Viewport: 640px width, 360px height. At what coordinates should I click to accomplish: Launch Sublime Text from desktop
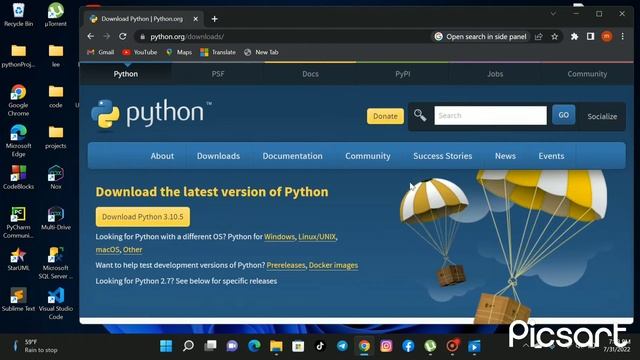(18, 300)
